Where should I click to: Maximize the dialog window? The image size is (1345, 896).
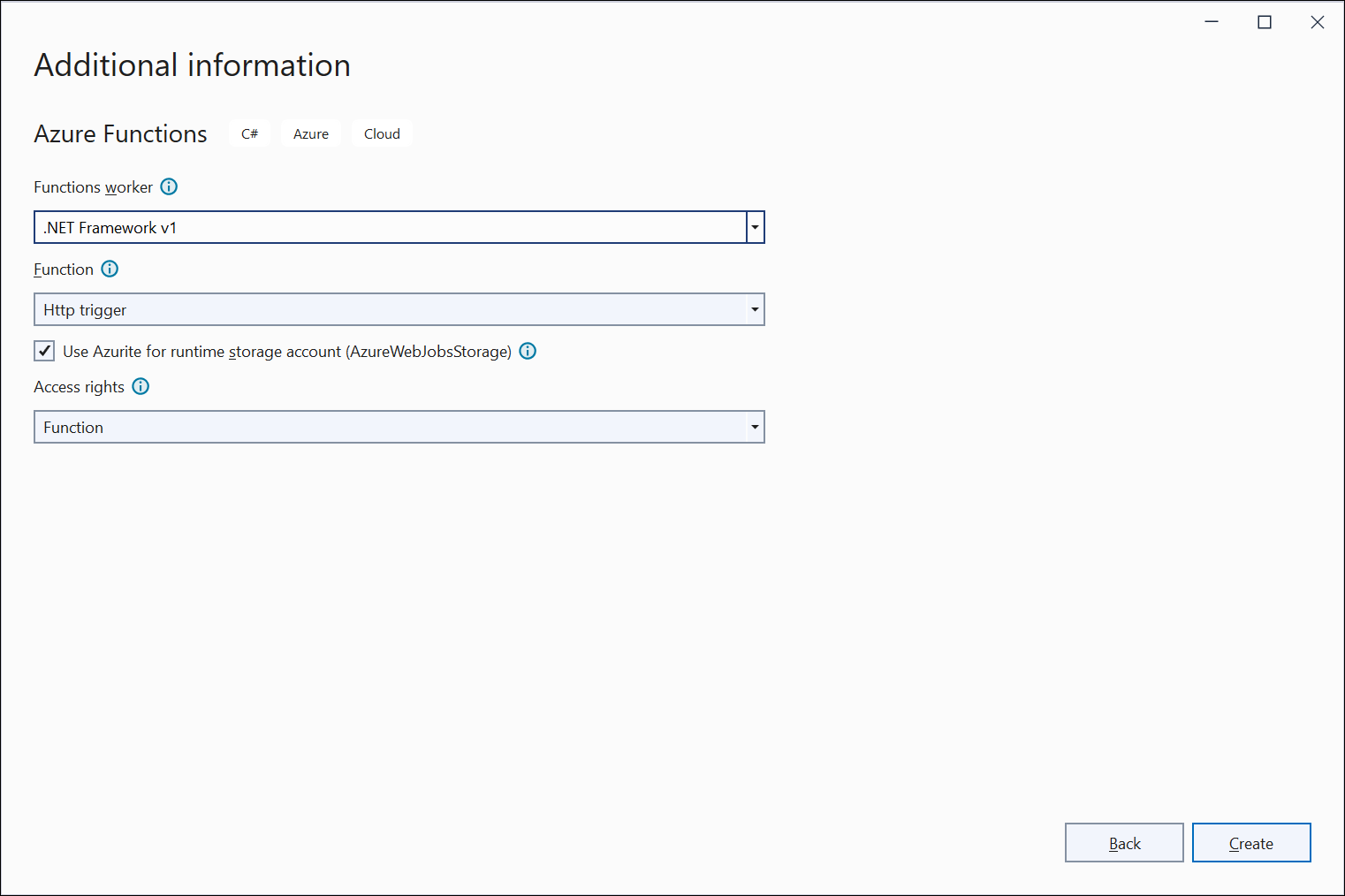pos(1265,22)
